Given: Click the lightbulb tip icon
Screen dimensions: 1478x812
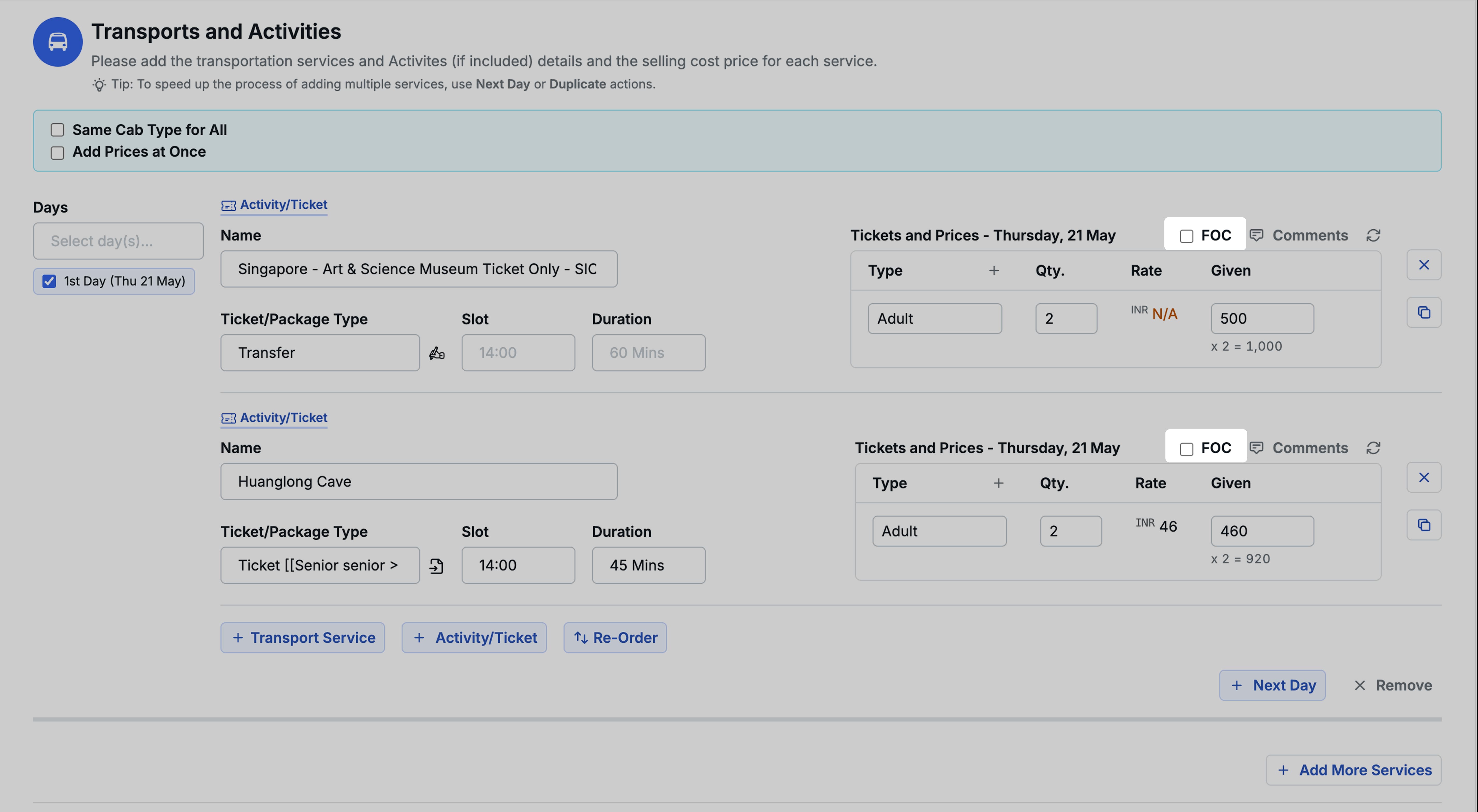Looking at the screenshot, I should 99,85.
